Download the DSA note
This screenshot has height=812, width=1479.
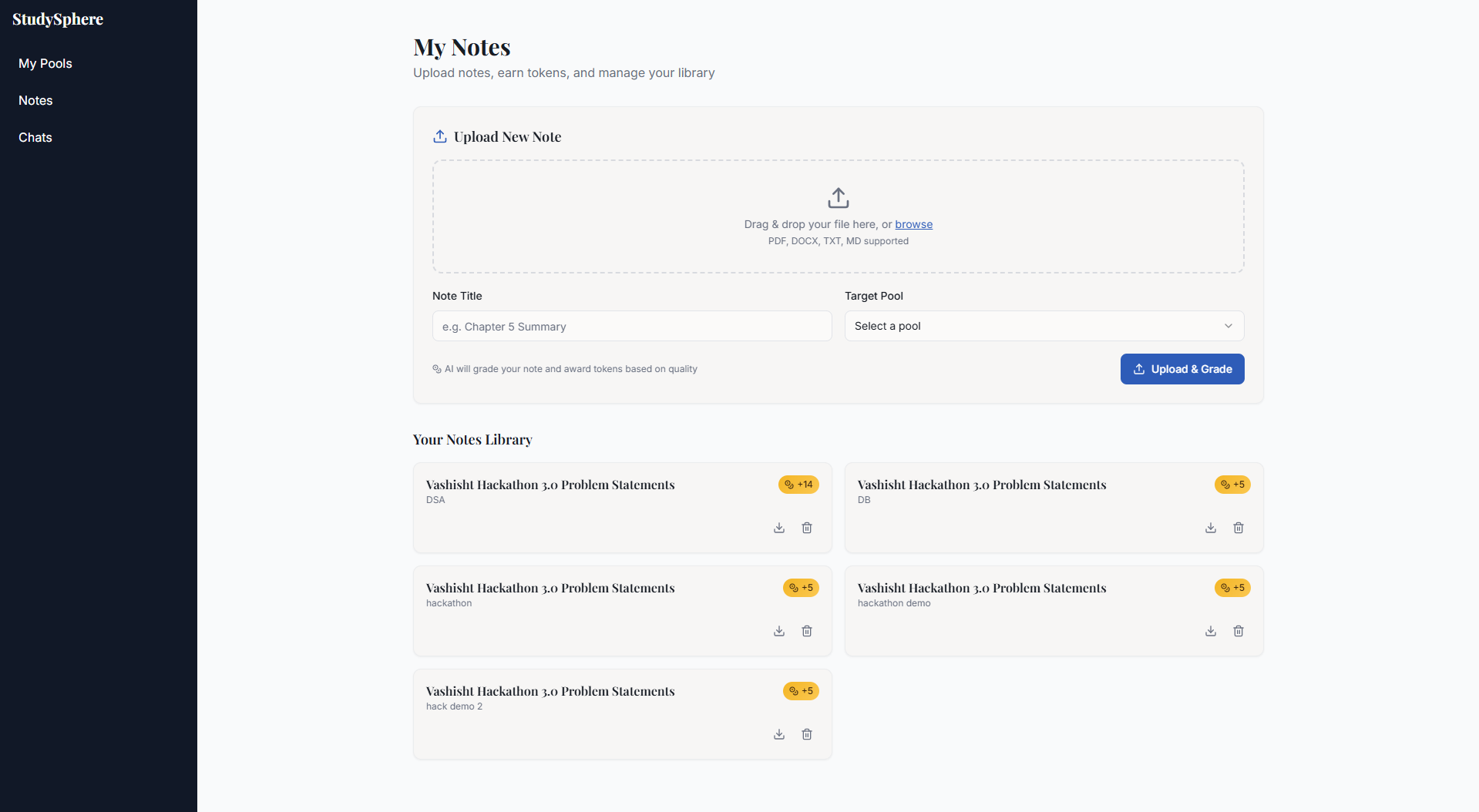click(779, 528)
